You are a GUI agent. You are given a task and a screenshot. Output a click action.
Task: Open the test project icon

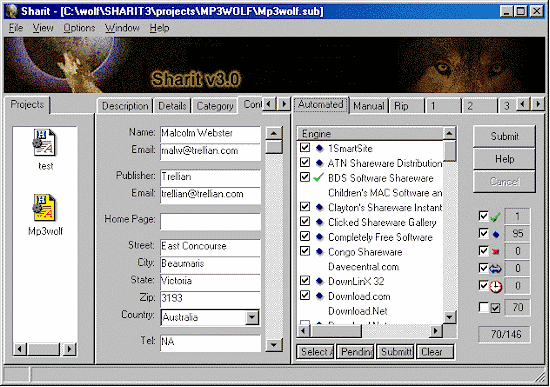pos(44,143)
